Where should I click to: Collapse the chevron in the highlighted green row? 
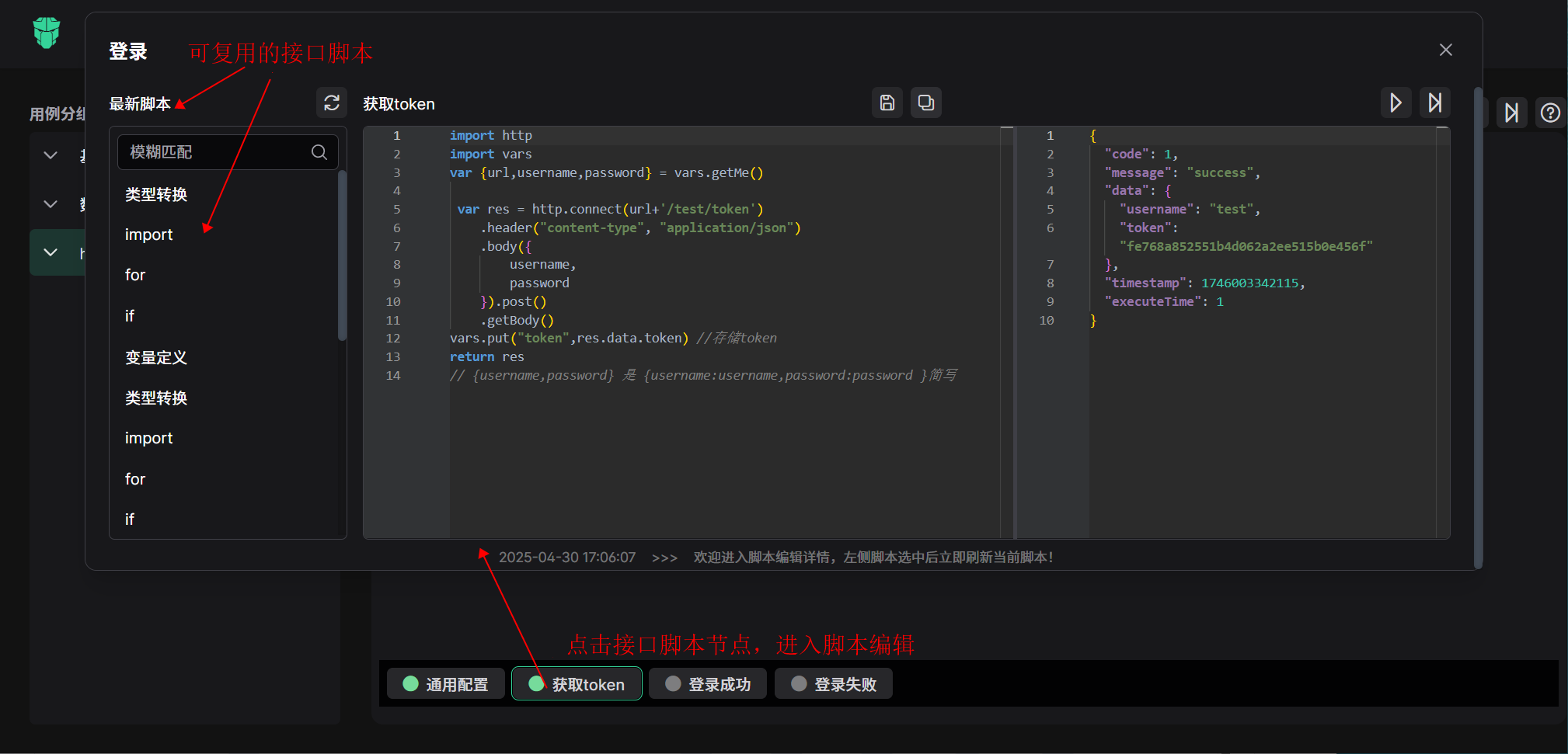(x=51, y=252)
